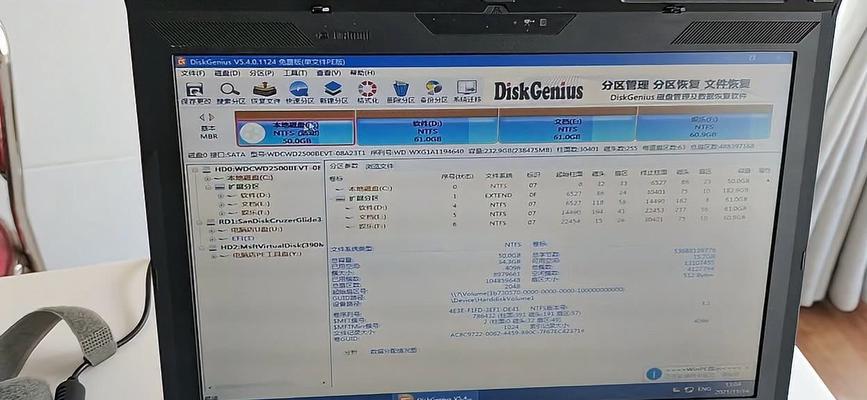Select the 软件(D:) 61.0GB partition bar

[x=427, y=126]
